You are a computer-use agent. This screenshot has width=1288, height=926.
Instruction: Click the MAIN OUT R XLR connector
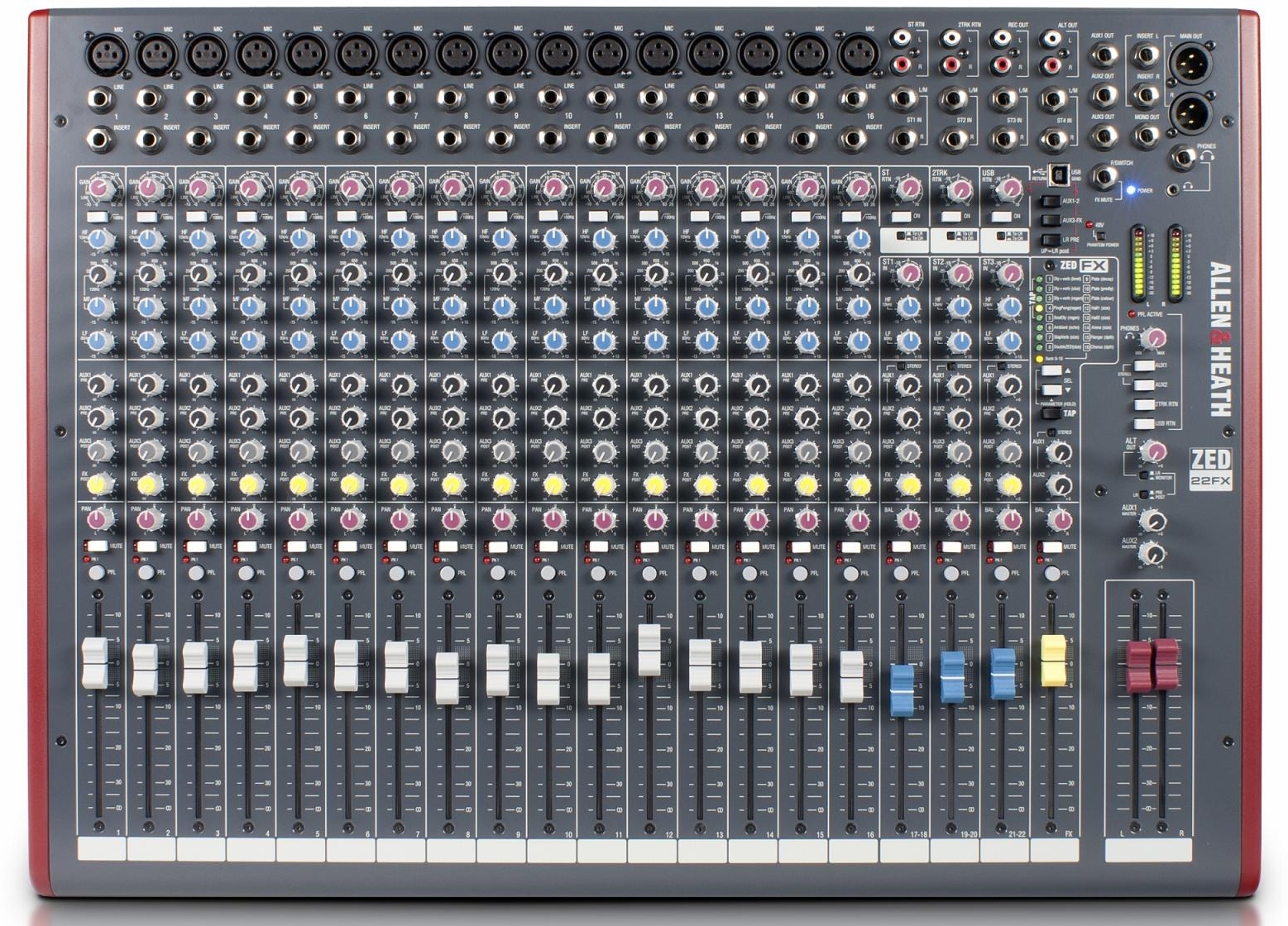click(x=1191, y=113)
